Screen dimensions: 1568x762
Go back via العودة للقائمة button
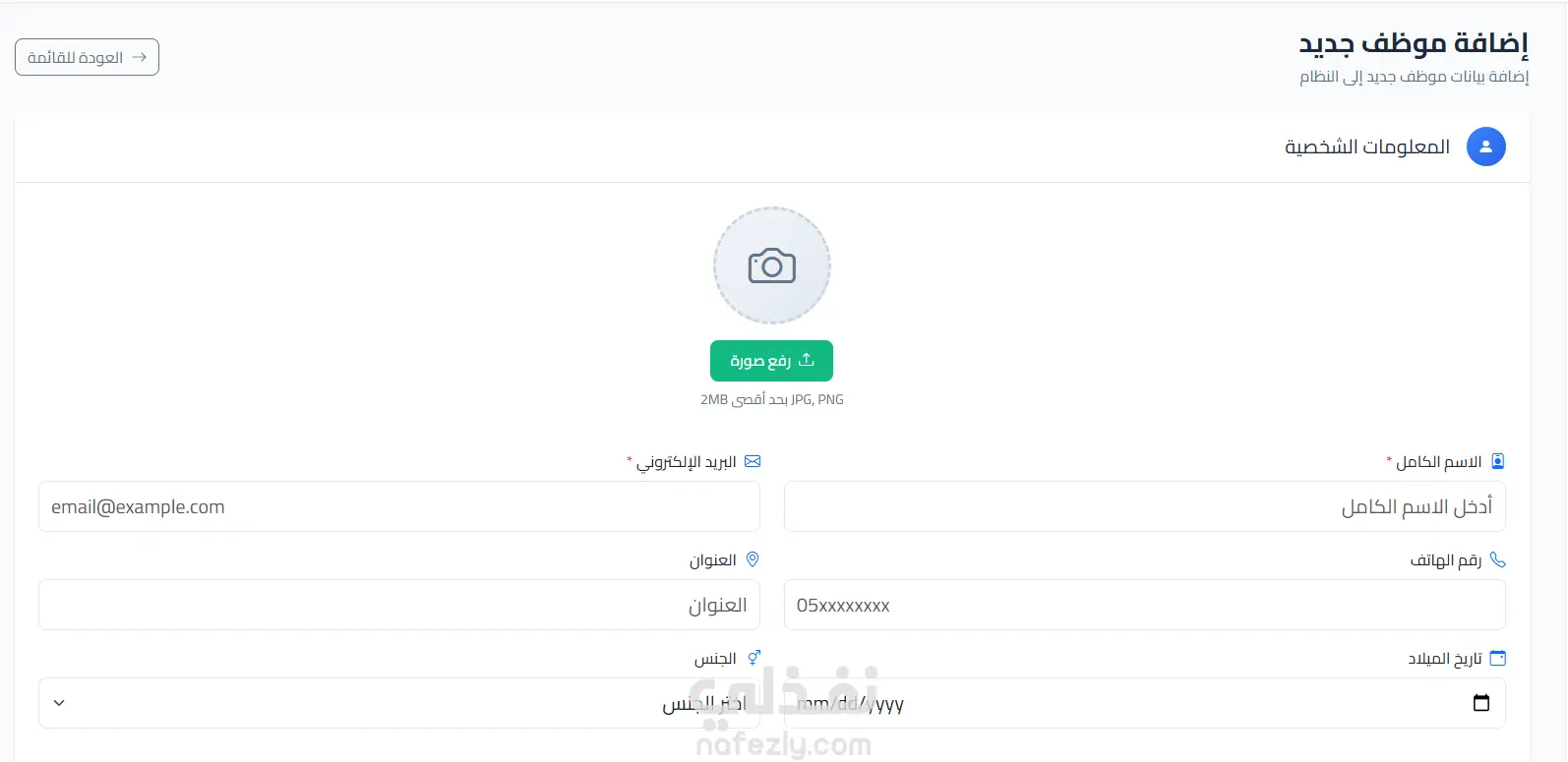click(87, 57)
